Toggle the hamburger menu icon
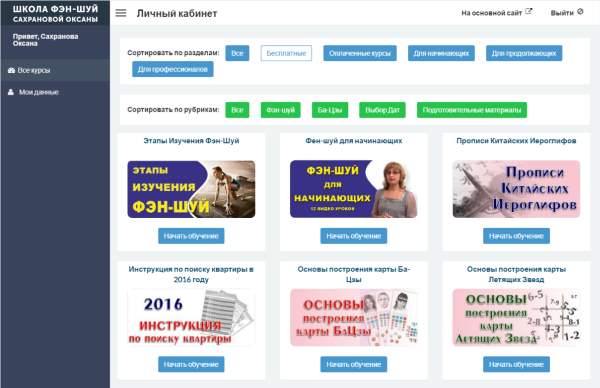 121,13
